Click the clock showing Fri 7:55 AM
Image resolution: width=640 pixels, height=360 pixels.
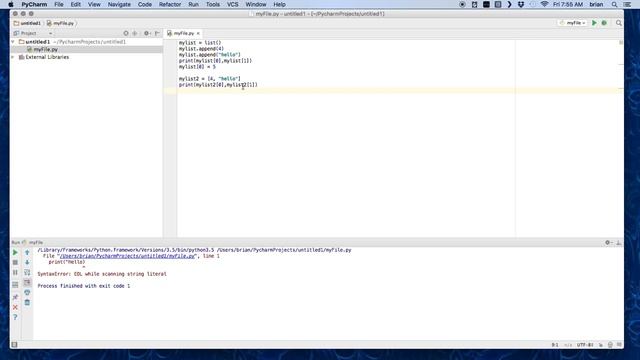click(x=568, y=4)
